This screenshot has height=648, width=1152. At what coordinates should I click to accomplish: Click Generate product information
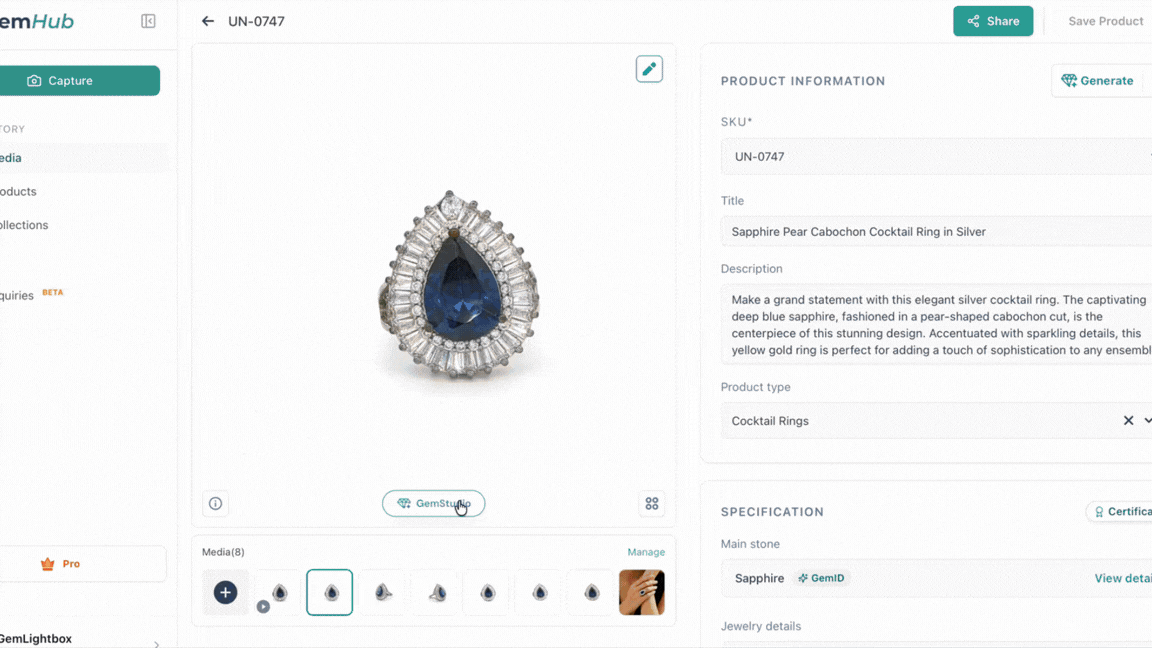(x=1098, y=81)
